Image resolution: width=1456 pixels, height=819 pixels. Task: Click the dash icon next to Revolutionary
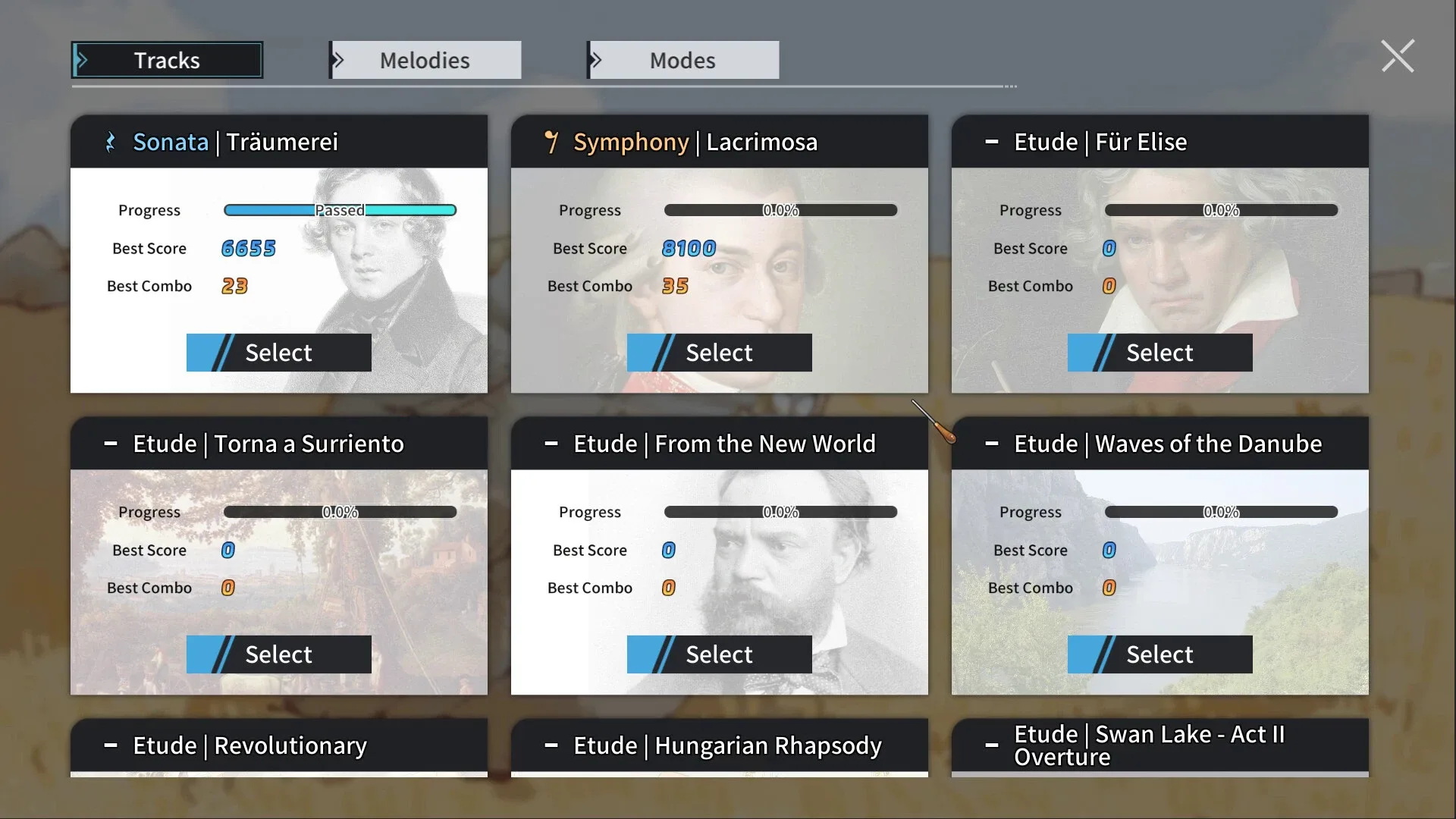[x=111, y=745]
